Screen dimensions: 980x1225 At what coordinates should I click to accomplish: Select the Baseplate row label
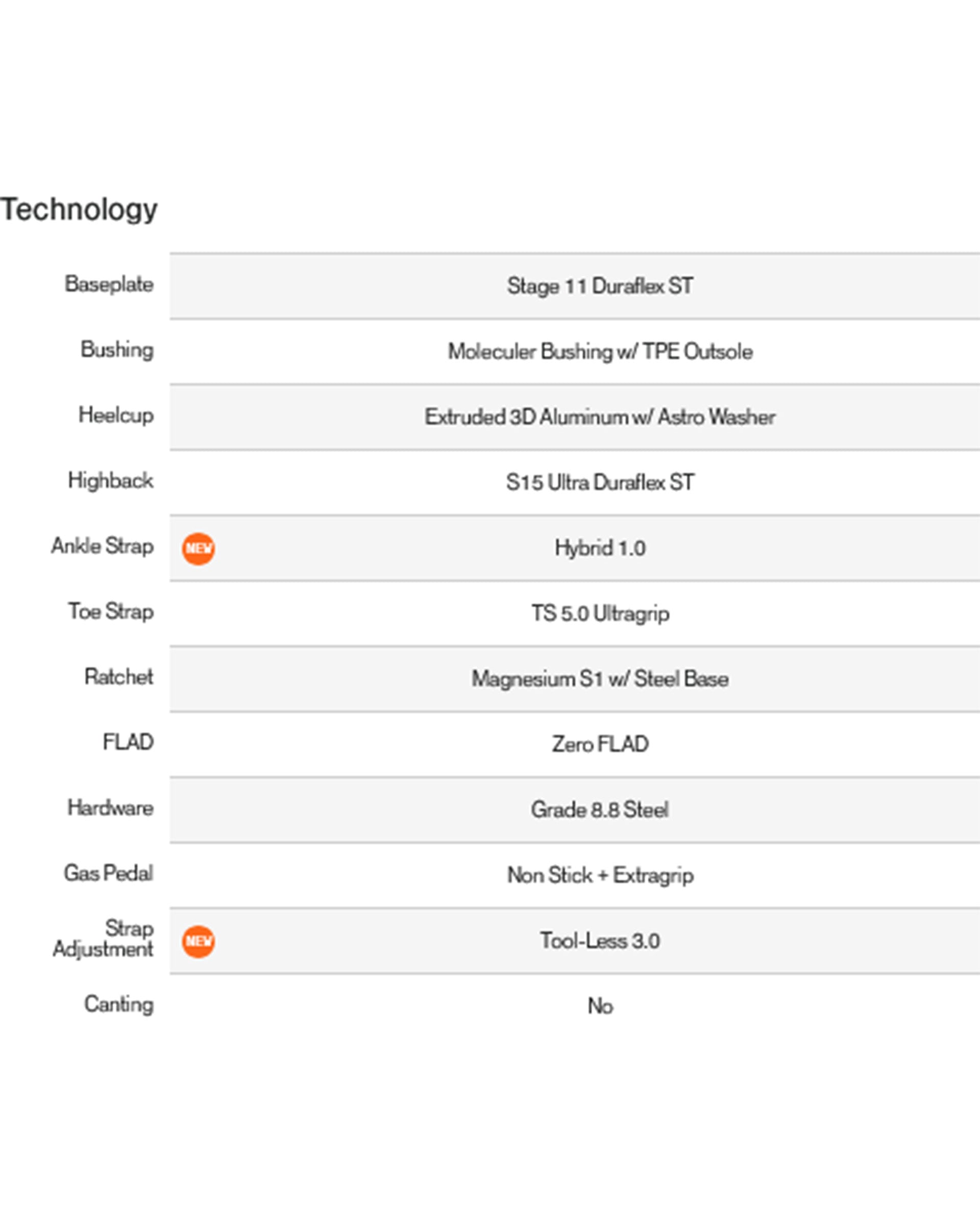coord(109,284)
